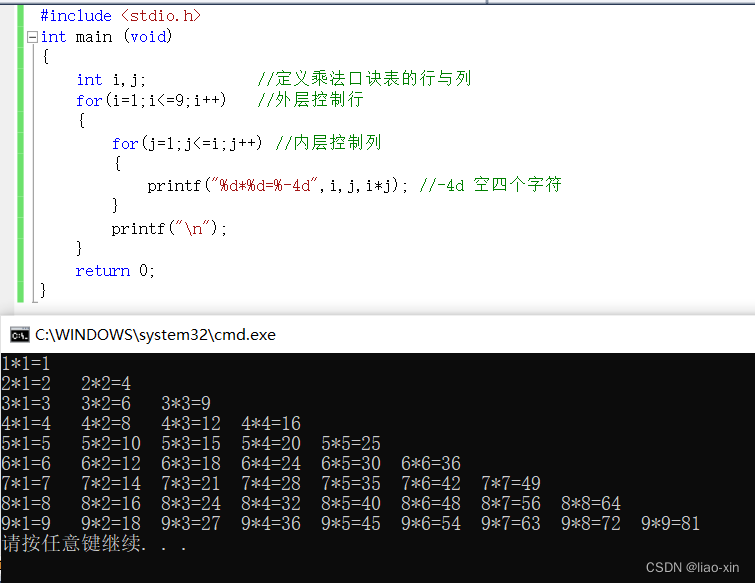Click console output '1*1=1'
Screen dimensions: 755x583
pos(26,363)
